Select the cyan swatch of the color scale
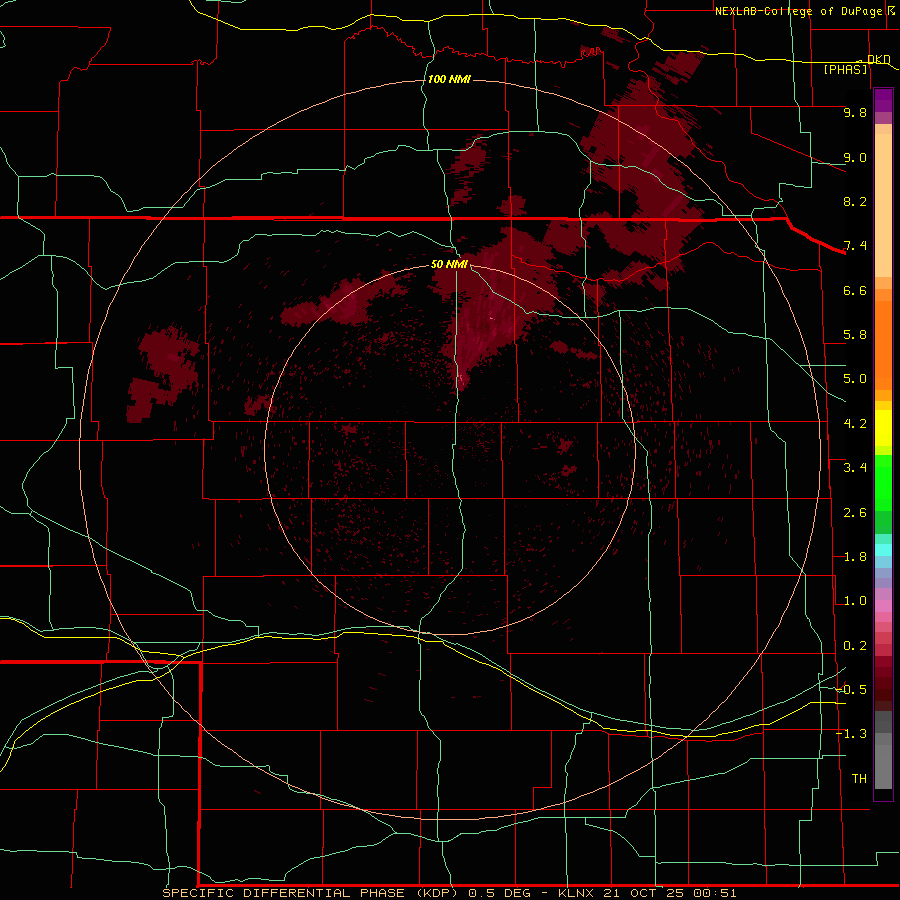Image resolution: width=900 pixels, height=900 pixels. pyautogui.click(x=883, y=550)
